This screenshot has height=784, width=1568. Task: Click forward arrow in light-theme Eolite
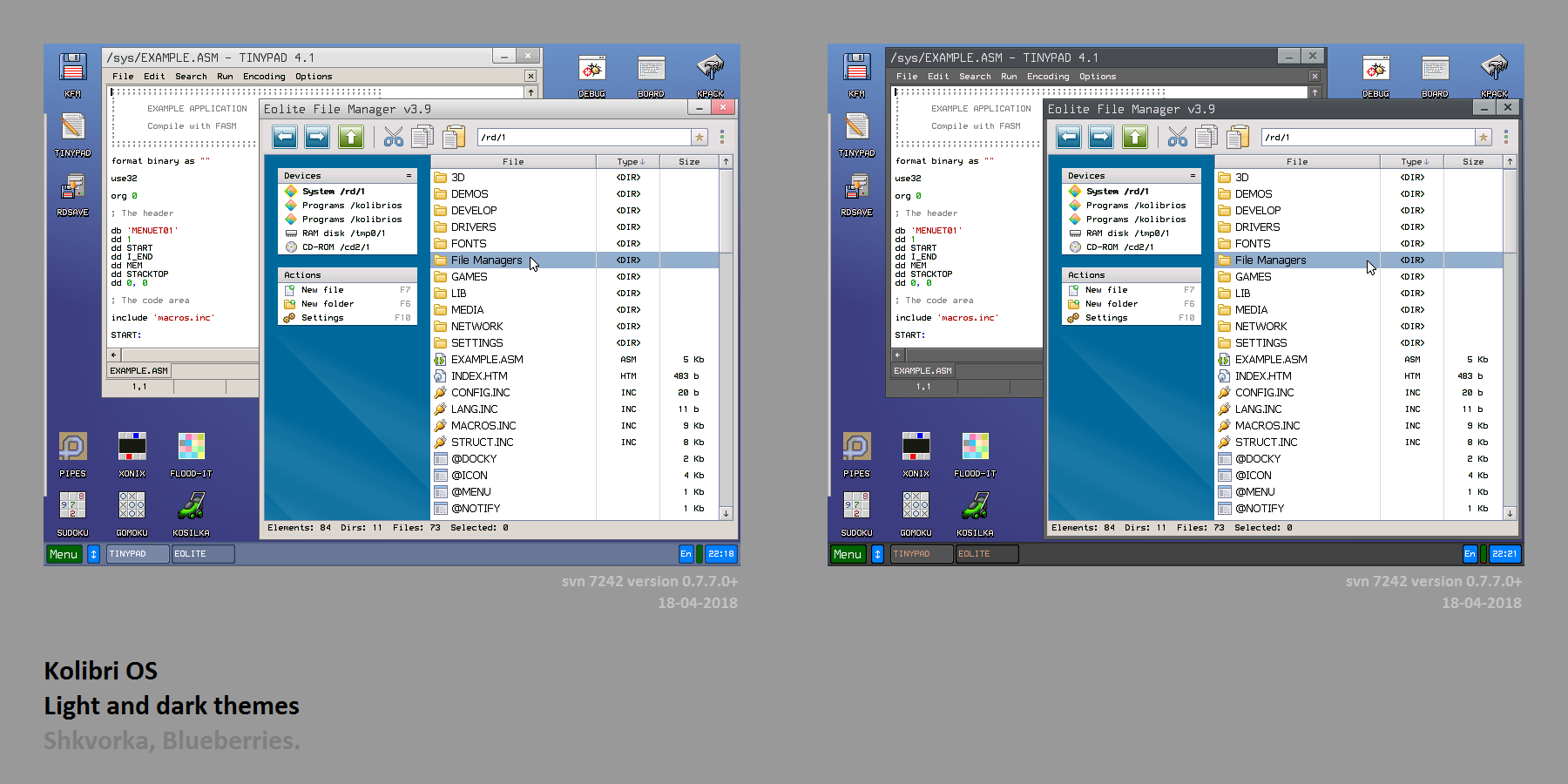pos(318,137)
